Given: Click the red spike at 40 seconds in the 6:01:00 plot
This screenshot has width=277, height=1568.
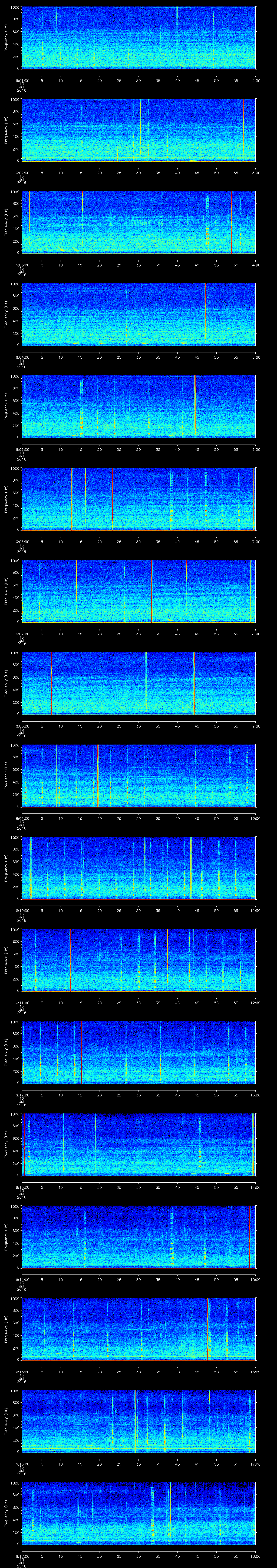Looking at the screenshot, I should point(177,34).
